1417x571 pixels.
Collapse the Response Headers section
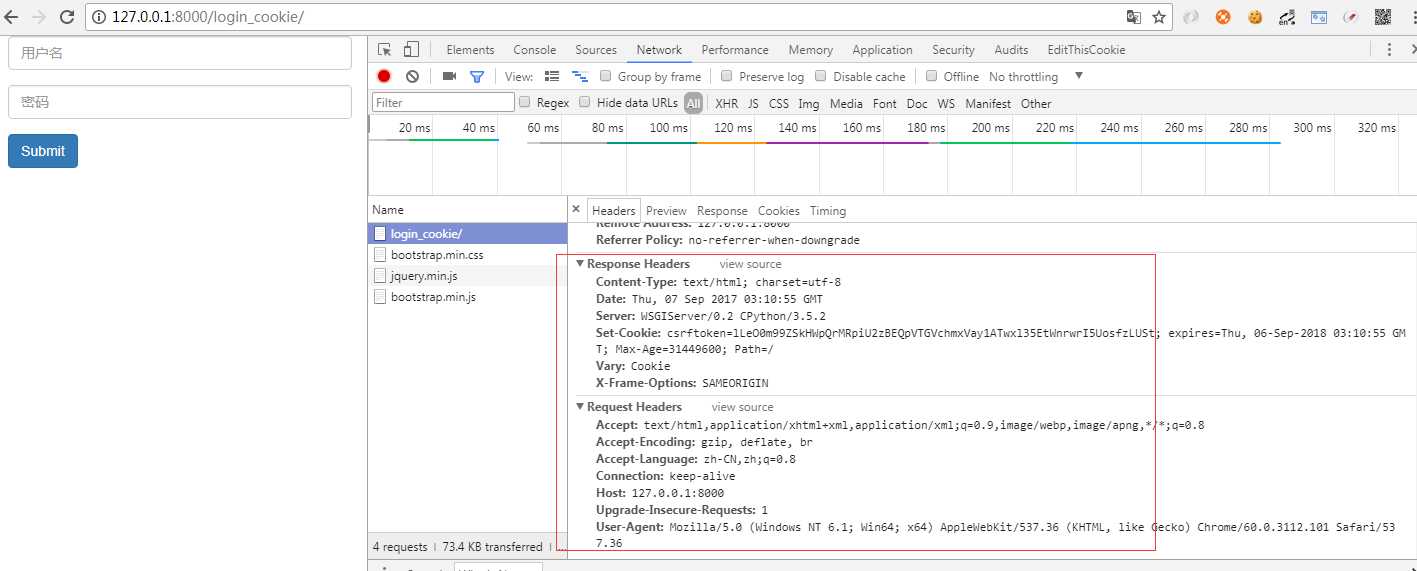point(581,264)
